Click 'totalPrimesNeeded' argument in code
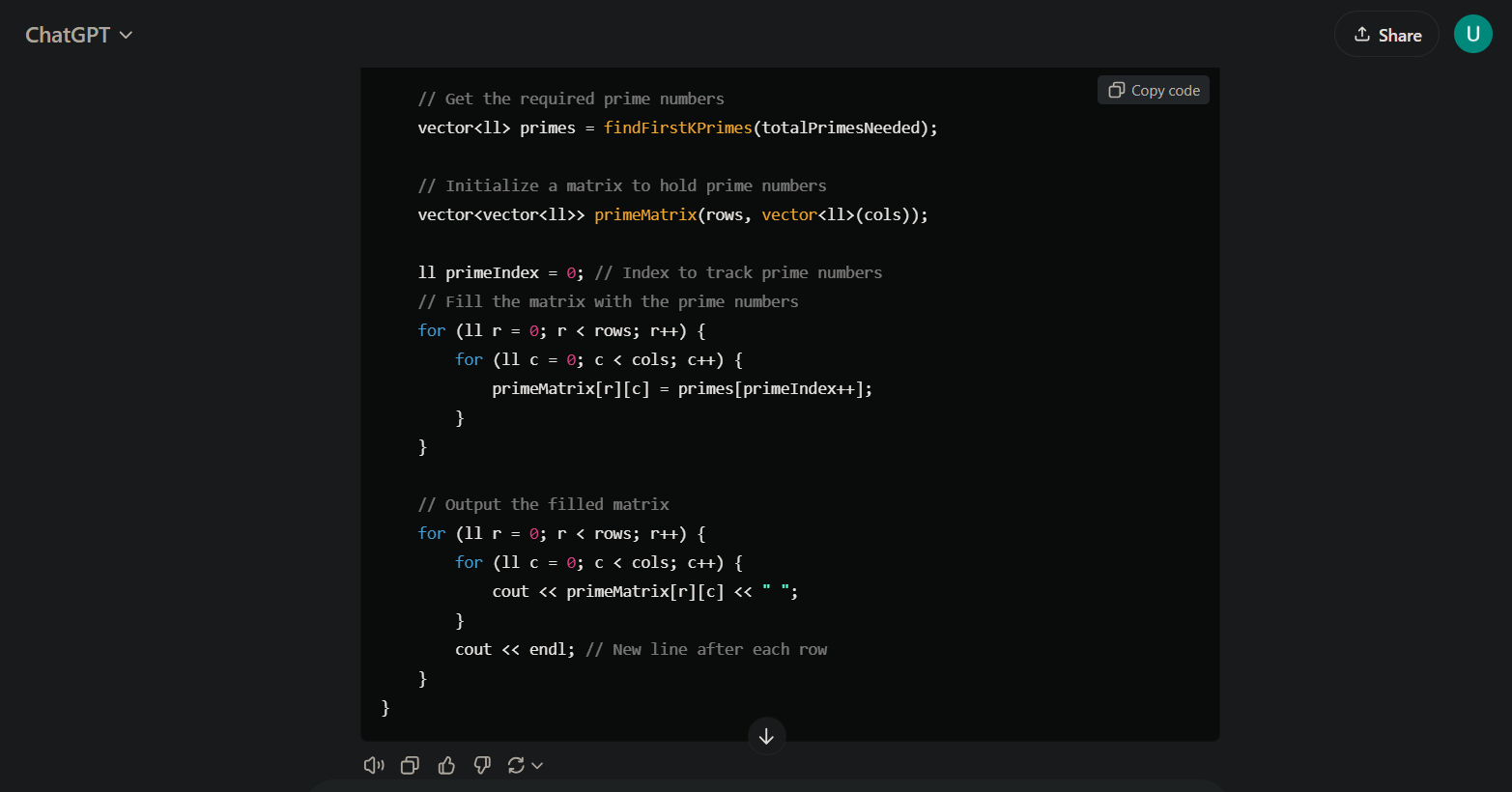Image resolution: width=1512 pixels, height=792 pixels. (841, 127)
